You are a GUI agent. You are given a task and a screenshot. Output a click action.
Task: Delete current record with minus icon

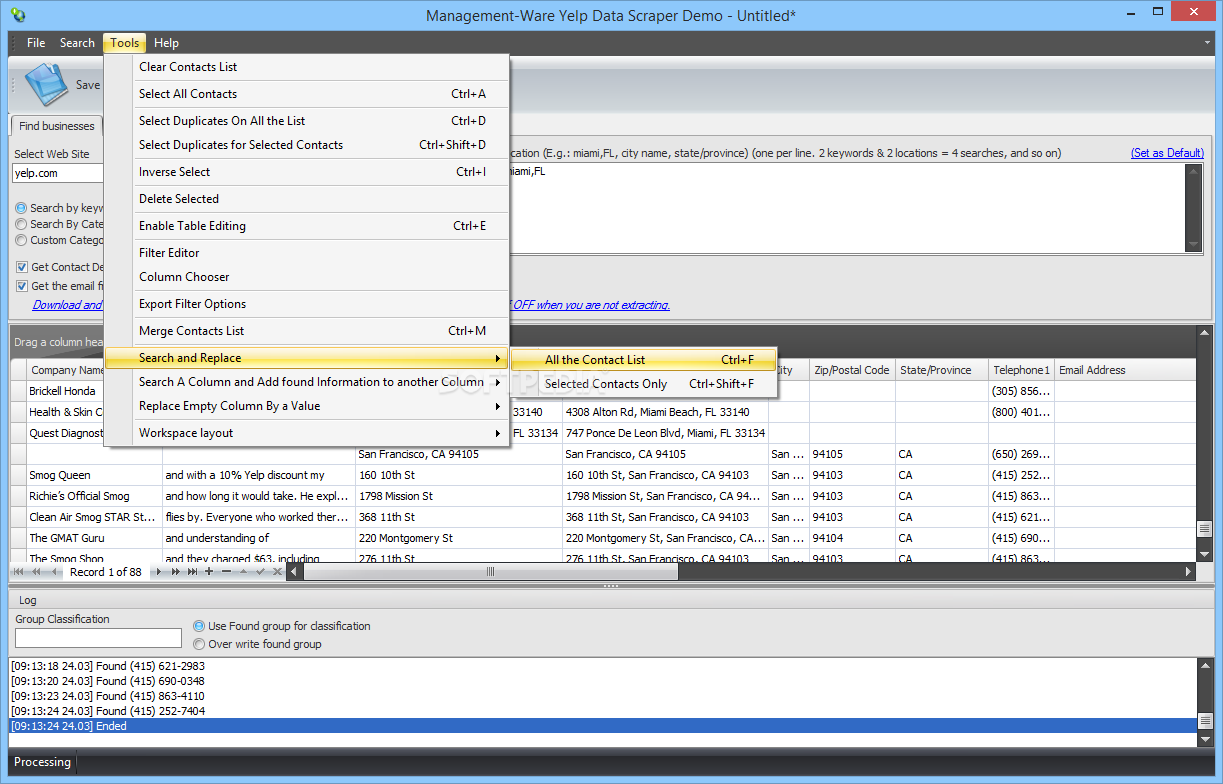tap(226, 572)
